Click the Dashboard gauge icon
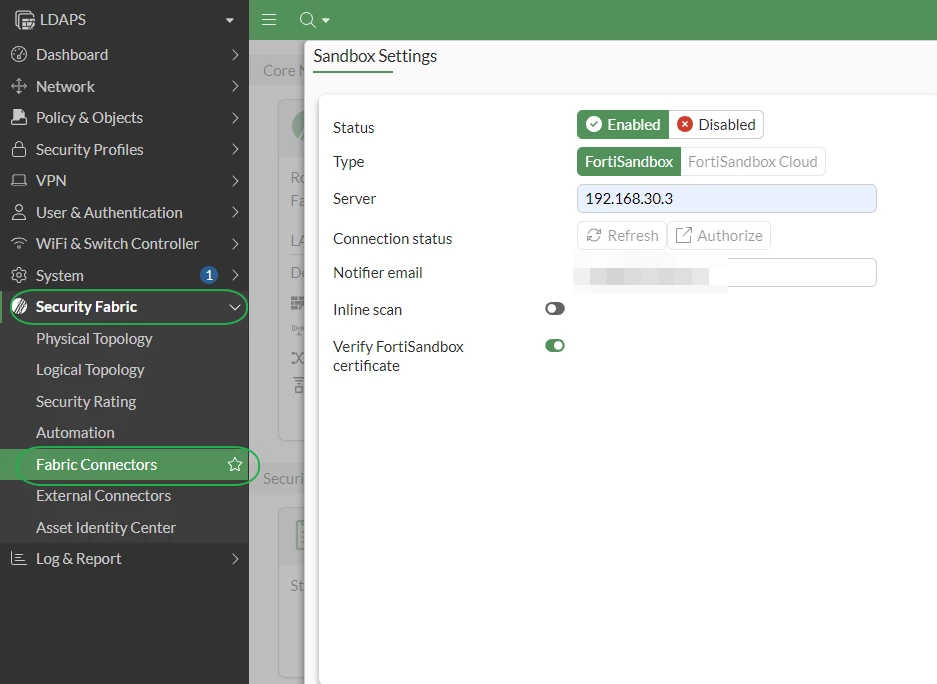 [x=19, y=54]
